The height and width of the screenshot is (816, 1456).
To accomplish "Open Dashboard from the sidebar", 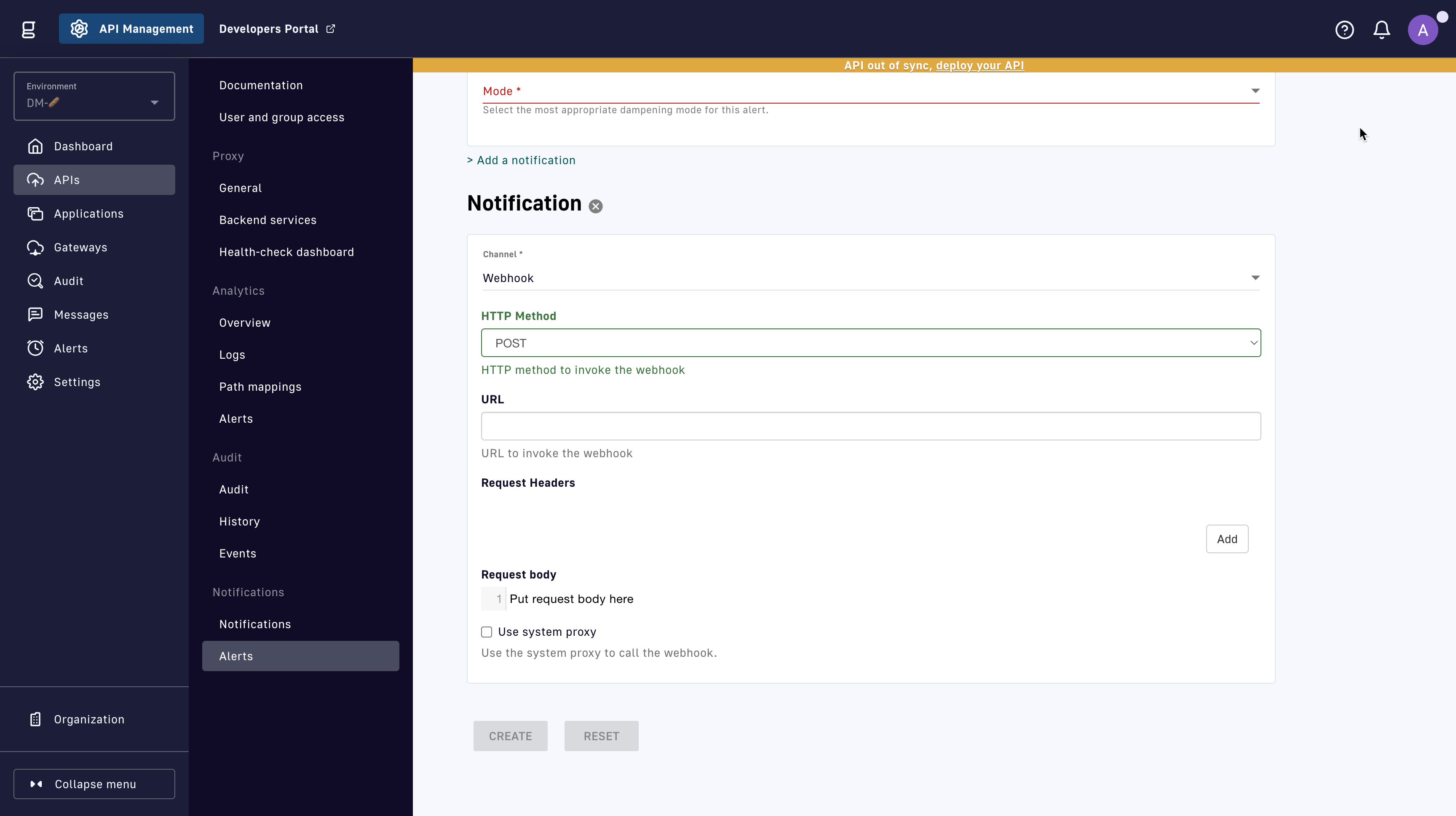I will point(83,146).
